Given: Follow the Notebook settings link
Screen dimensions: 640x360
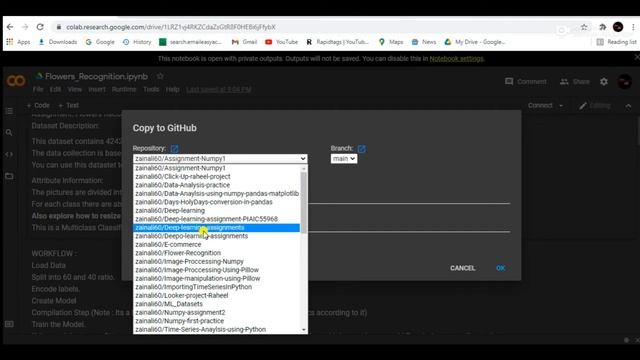Looking at the screenshot, I should pos(456,59).
